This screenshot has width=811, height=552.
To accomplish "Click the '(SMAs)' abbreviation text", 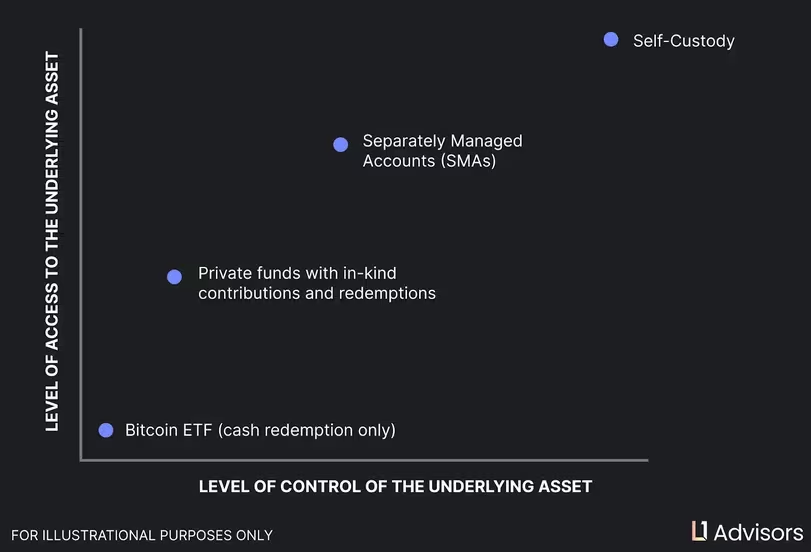I will 469,160.
